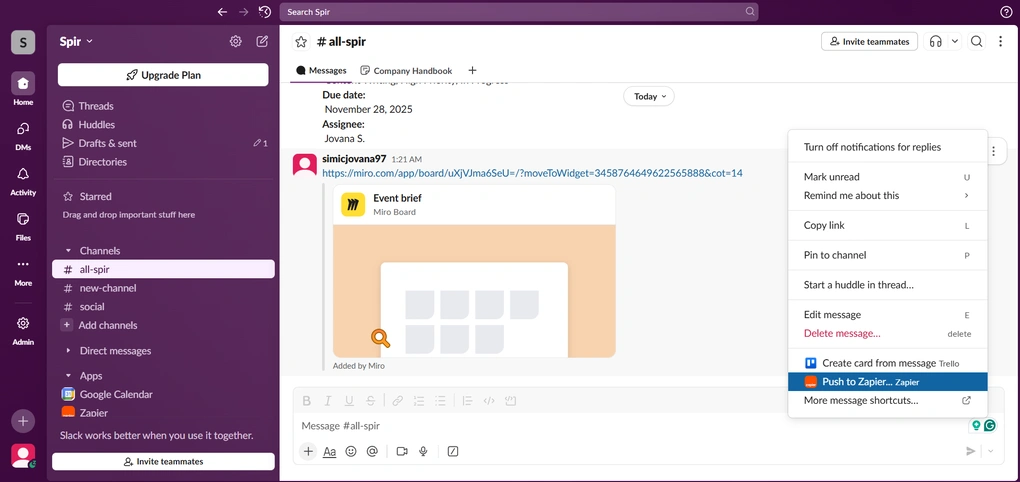Viewport: 1020px width, 482px height.
Task: Open channel three-dot options menu
Action: (1000, 42)
